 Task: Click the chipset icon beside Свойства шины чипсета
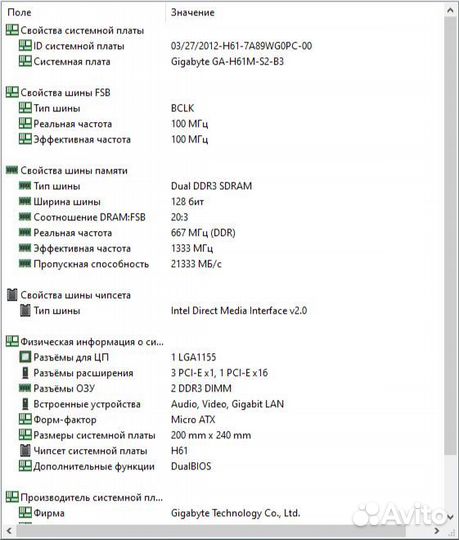tap(12, 295)
